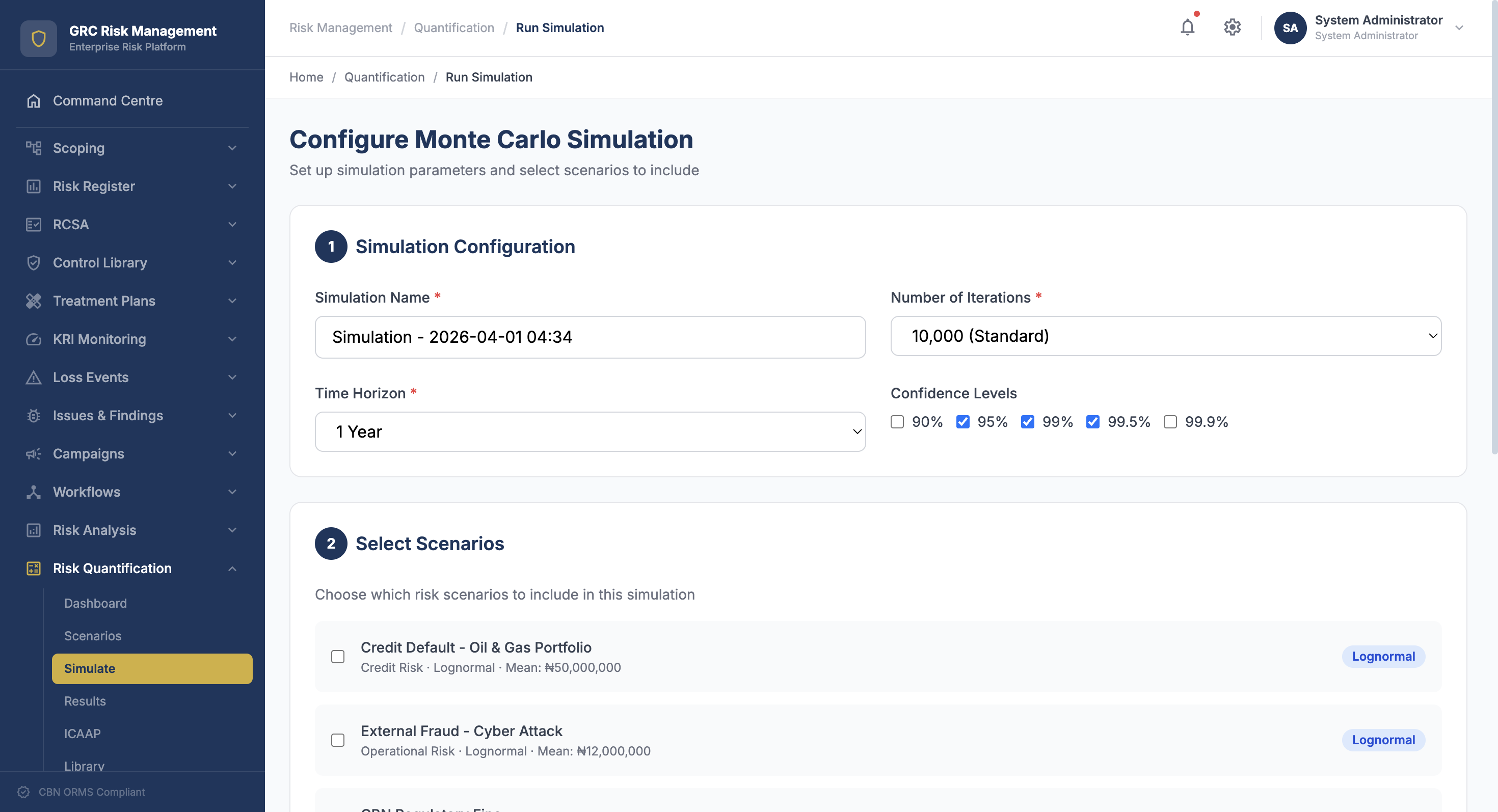Select the KRI Monitoring gauge icon

(x=33, y=339)
